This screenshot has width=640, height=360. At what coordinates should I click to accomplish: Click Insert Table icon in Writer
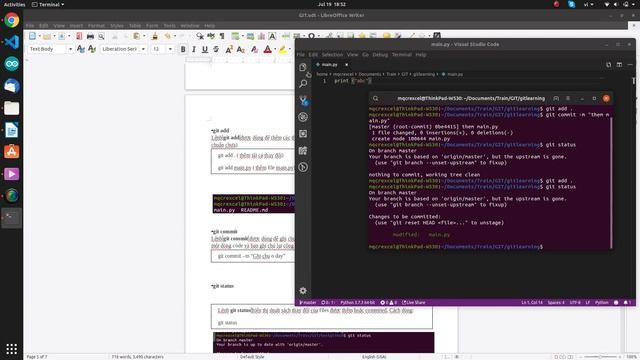pyautogui.click(x=235, y=36)
